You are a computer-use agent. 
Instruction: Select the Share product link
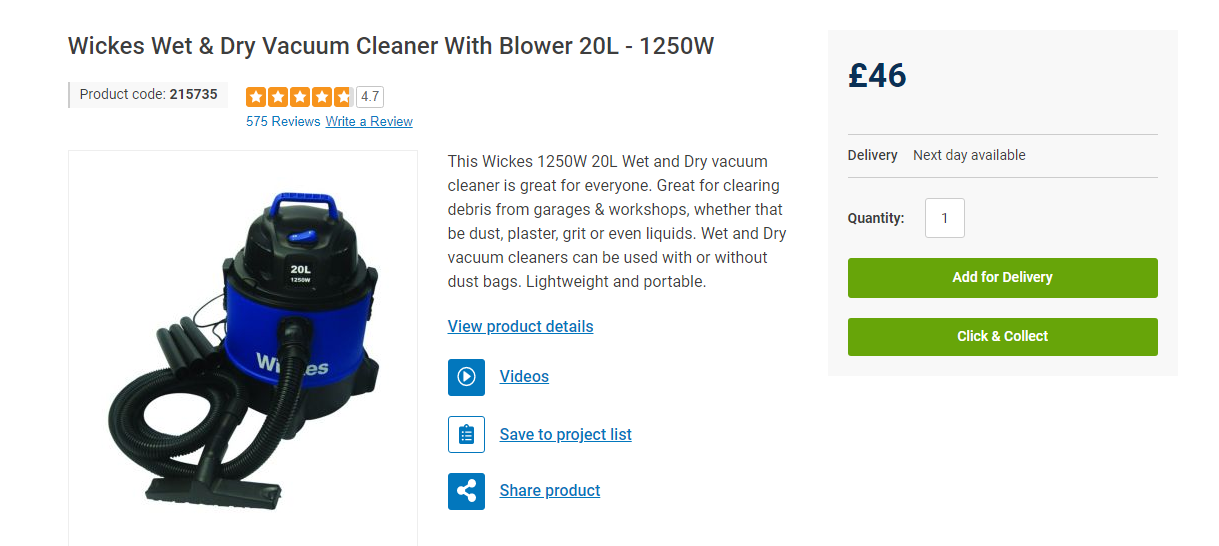[550, 490]
